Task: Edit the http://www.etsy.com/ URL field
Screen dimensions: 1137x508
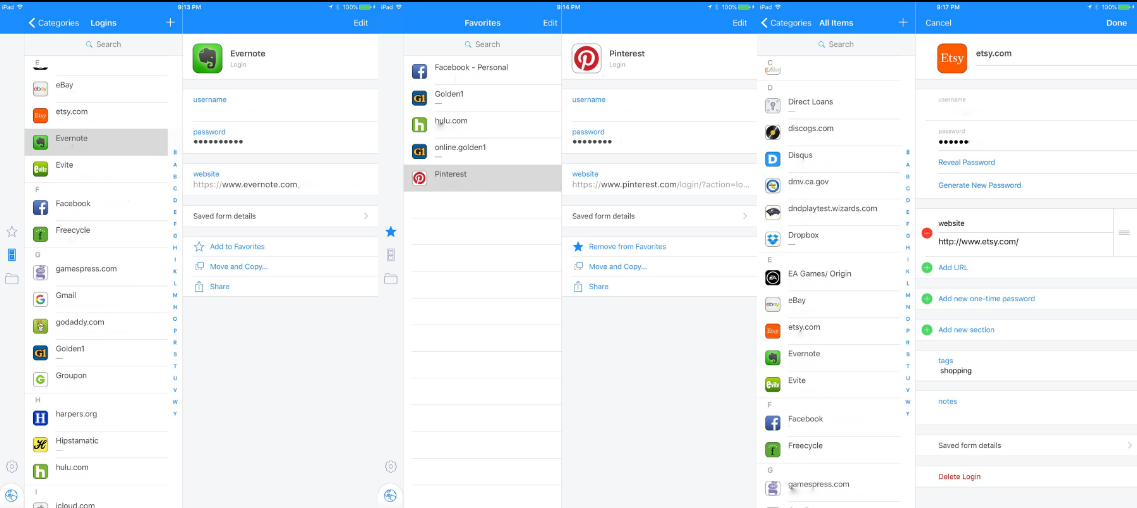Action: click(x=1024, y=241)
